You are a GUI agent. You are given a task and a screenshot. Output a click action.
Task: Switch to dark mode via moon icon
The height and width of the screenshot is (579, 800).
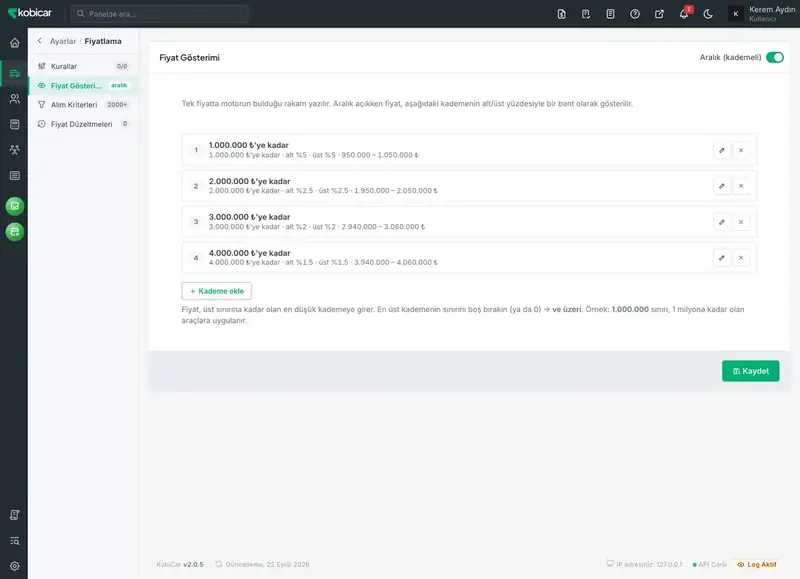pos(708,14)
